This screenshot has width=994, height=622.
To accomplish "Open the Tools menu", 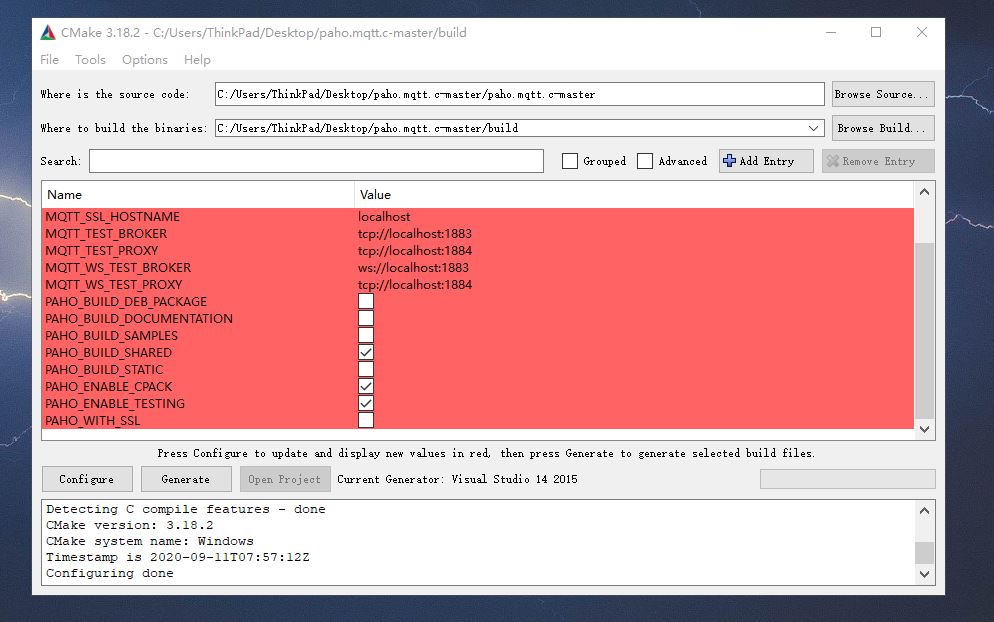I will [x=90, y=60].
